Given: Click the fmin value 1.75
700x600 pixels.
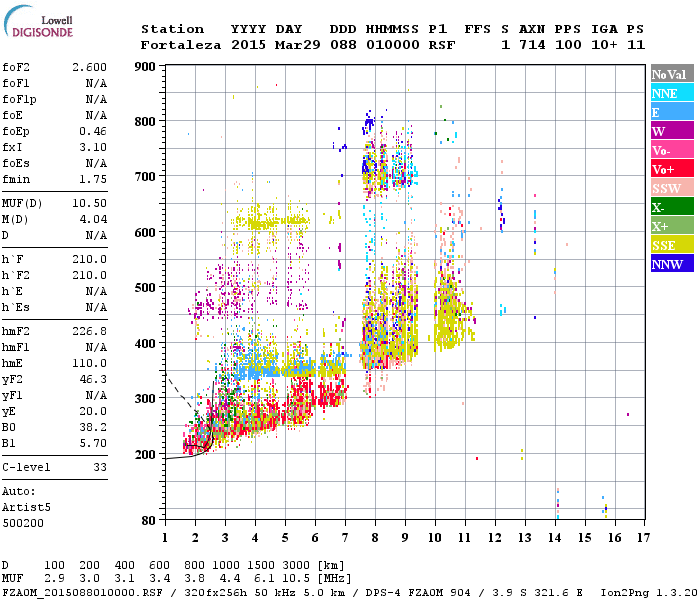Looking at the screenshot, I should pos(93,179).
